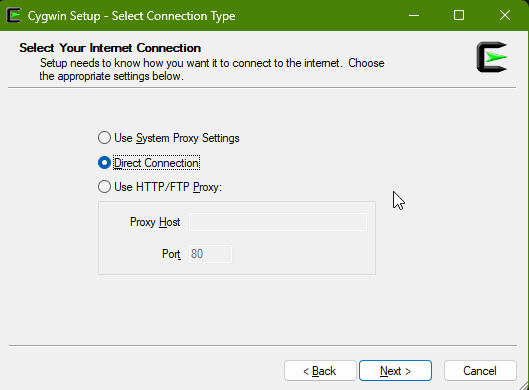Cancel the Cygwin installation
Viewport: 529px width, 390px height.
pos(480,371)
